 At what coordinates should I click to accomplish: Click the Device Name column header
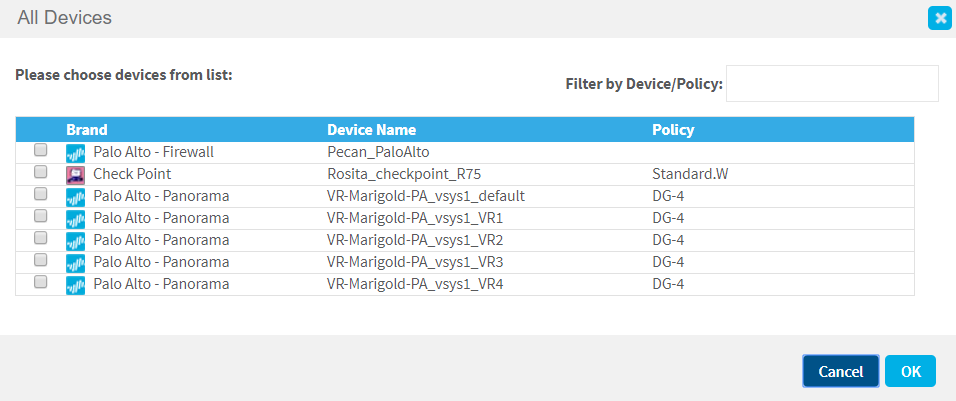coord(371,130)
